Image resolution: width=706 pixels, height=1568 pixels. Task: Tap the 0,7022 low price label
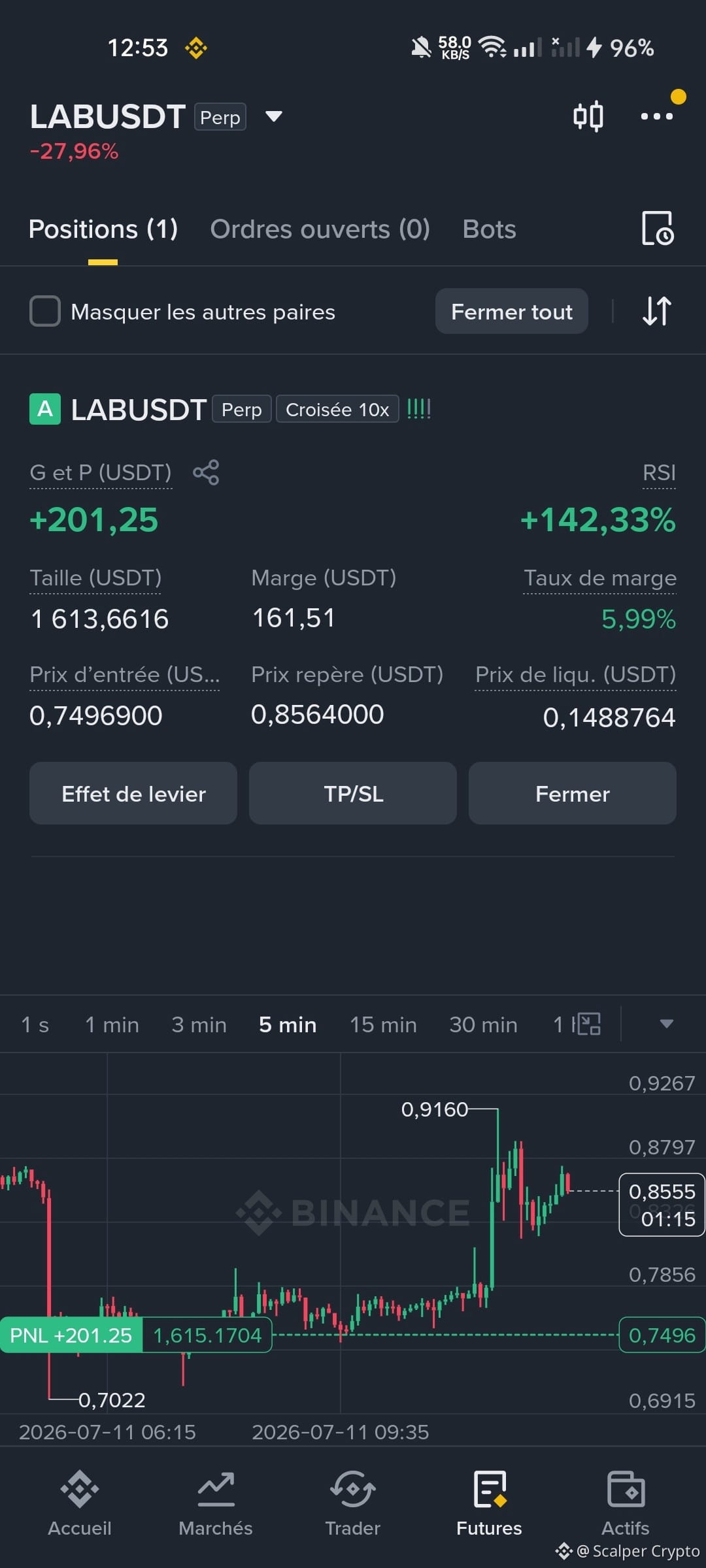pyautogui.click(x=112, y=1400)
